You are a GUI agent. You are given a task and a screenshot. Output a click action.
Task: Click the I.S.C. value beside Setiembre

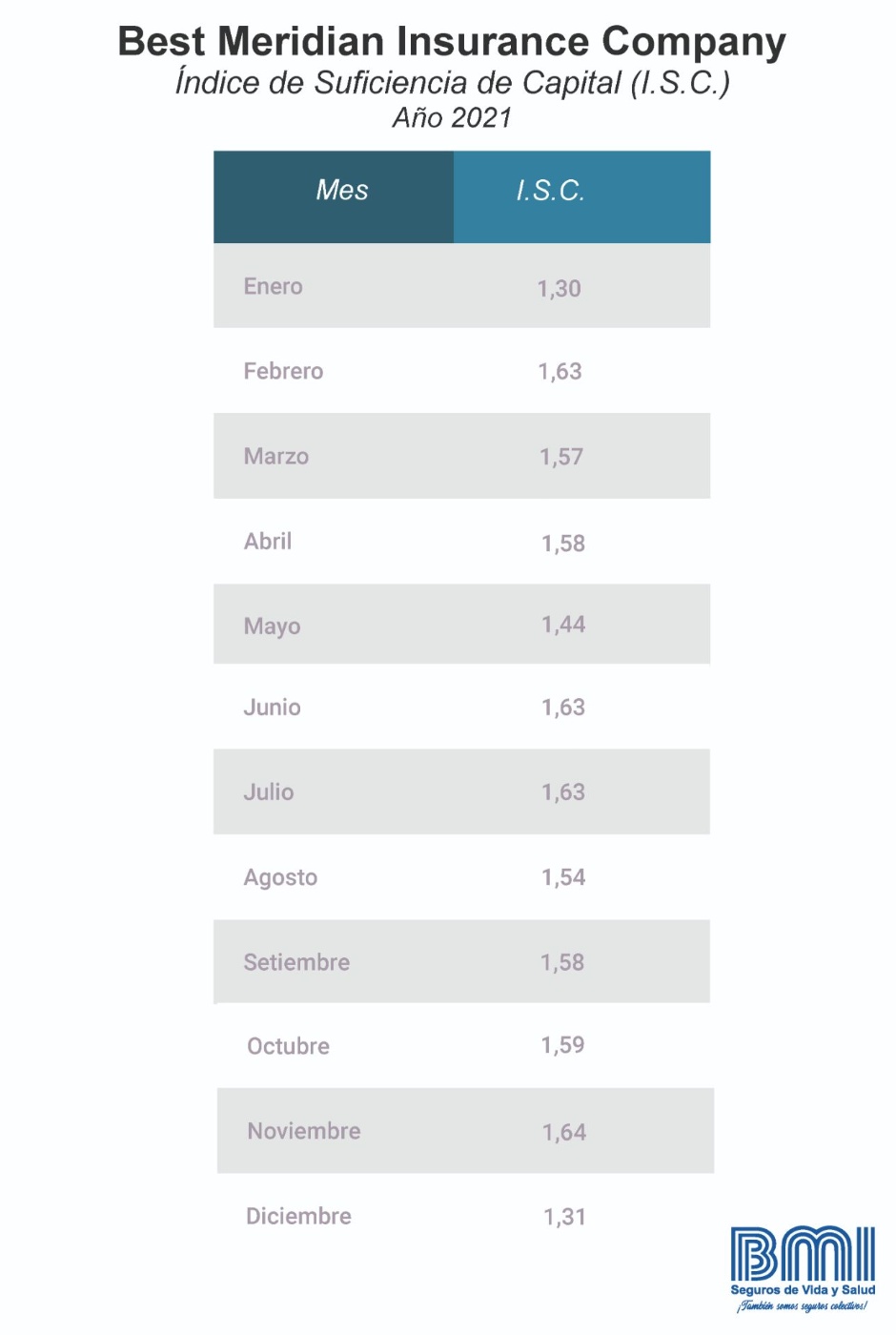tap(562, 962)
